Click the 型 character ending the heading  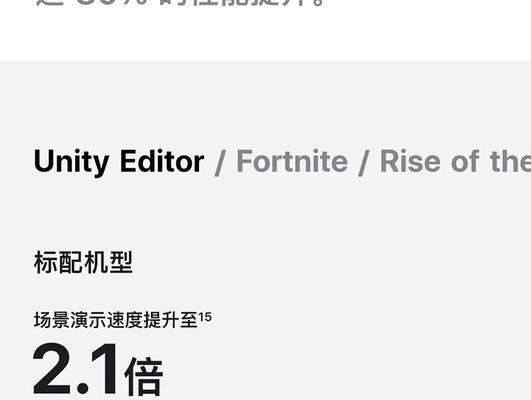tap(121, 262)
